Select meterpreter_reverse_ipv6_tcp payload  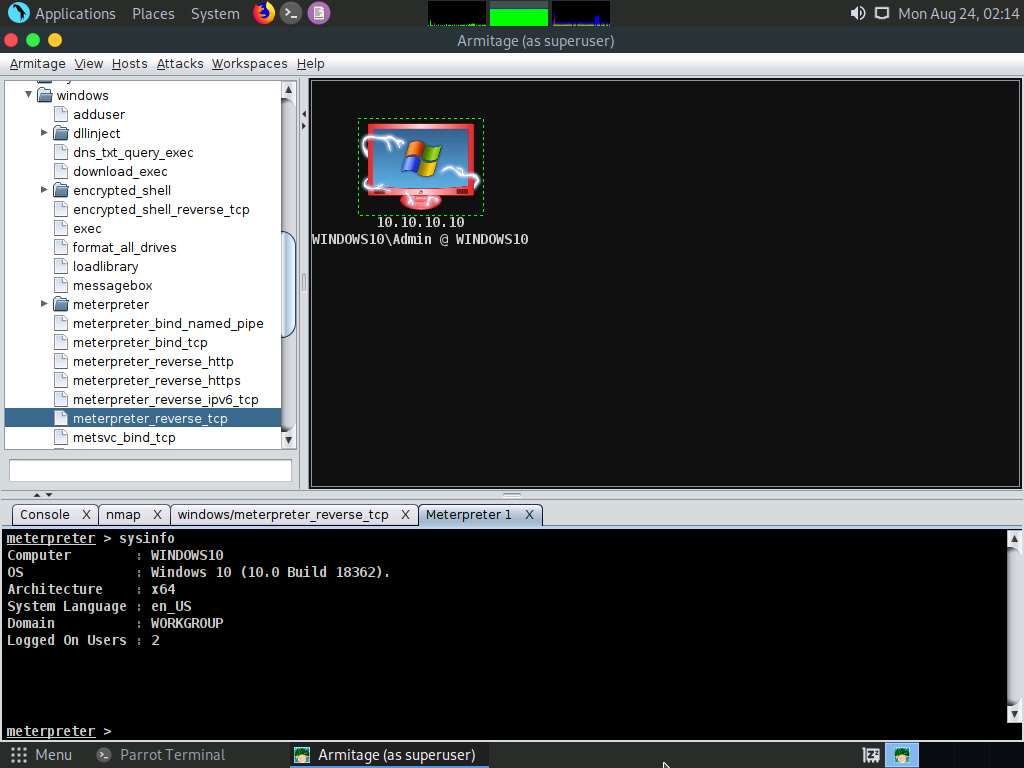165,399
